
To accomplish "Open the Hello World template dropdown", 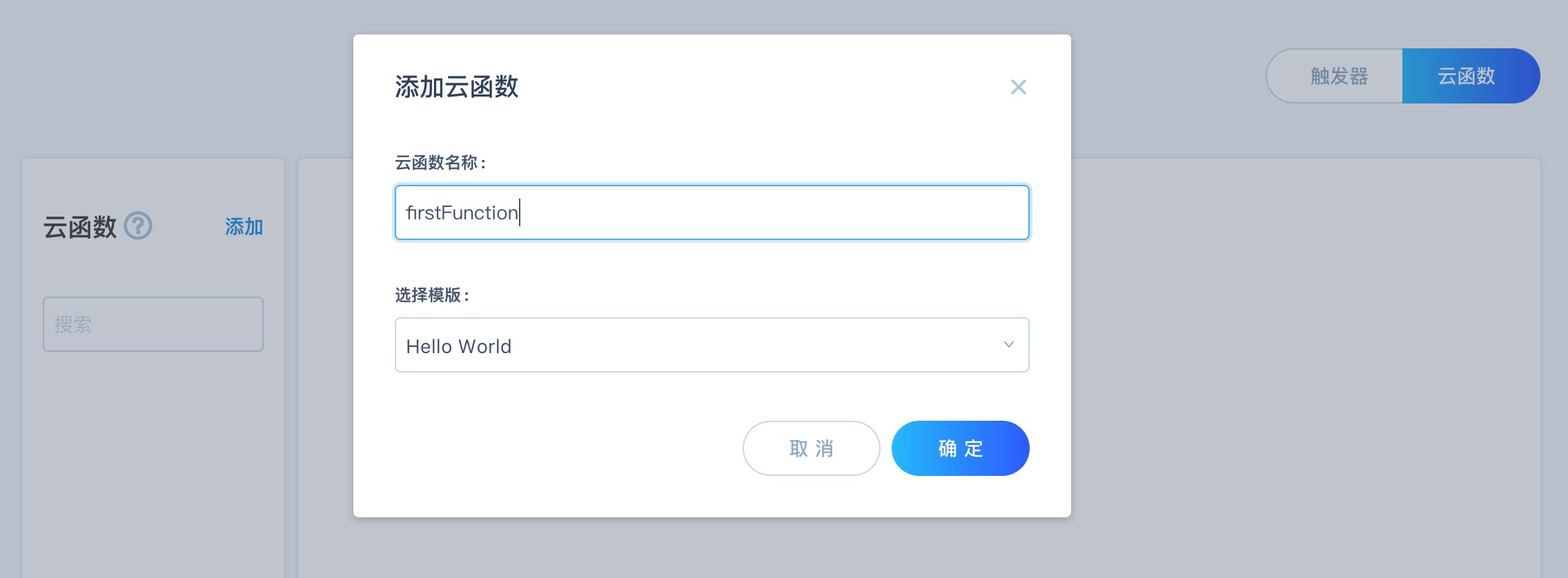I will tap(711, 345).
